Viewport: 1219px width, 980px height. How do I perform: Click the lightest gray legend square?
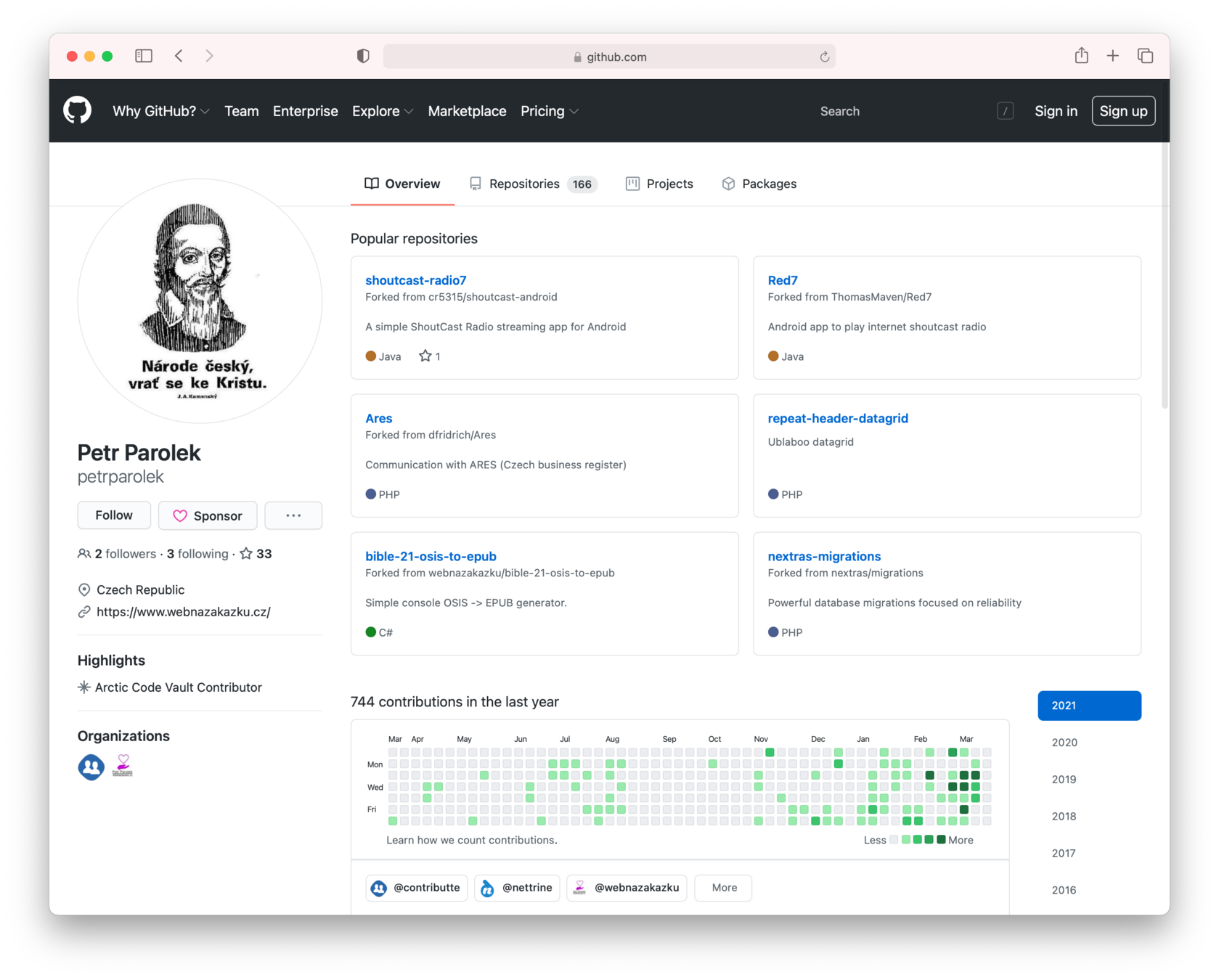pyautogui.click(x=894, y=840)
